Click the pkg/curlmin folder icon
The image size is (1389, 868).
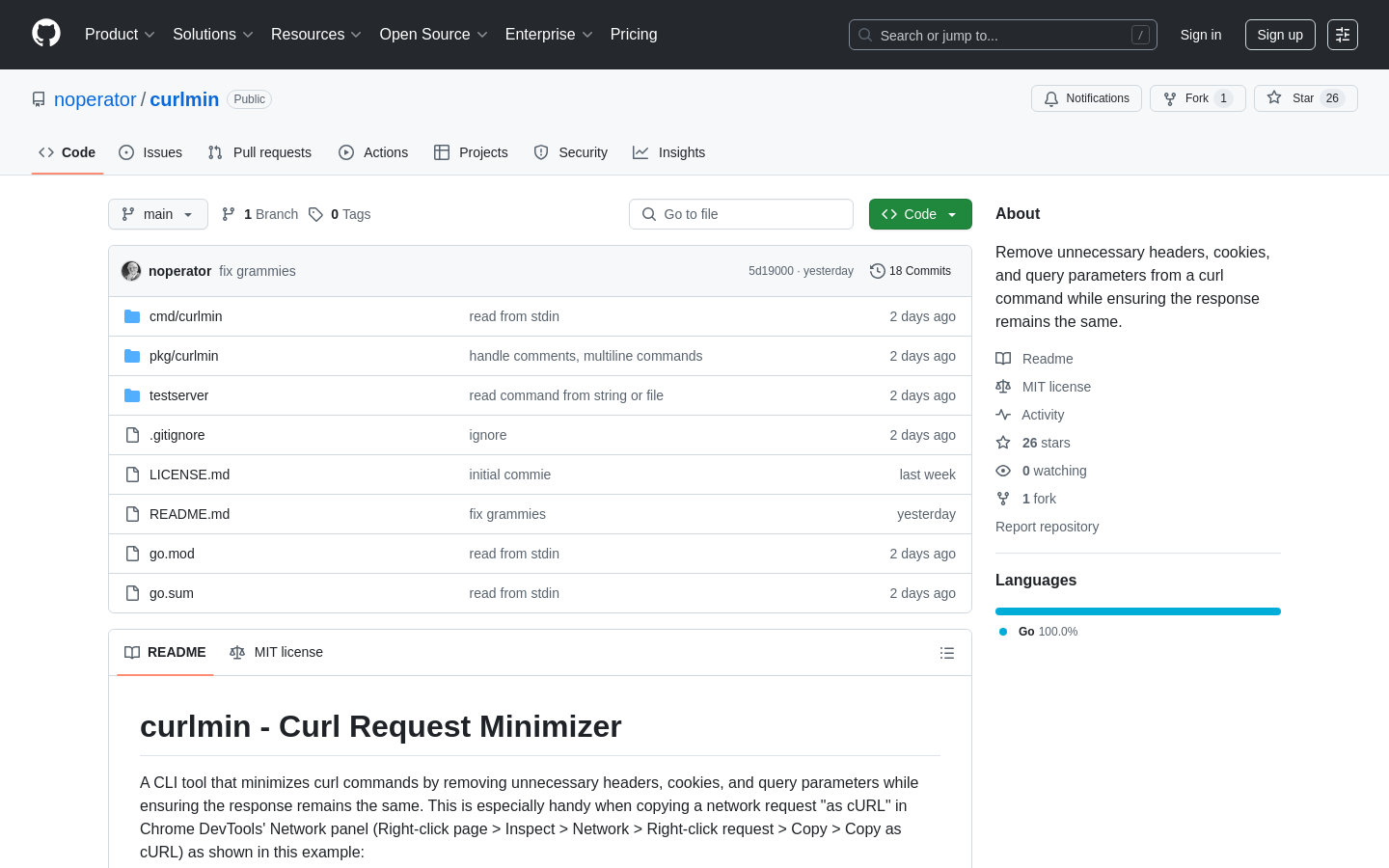pos(132,356)
